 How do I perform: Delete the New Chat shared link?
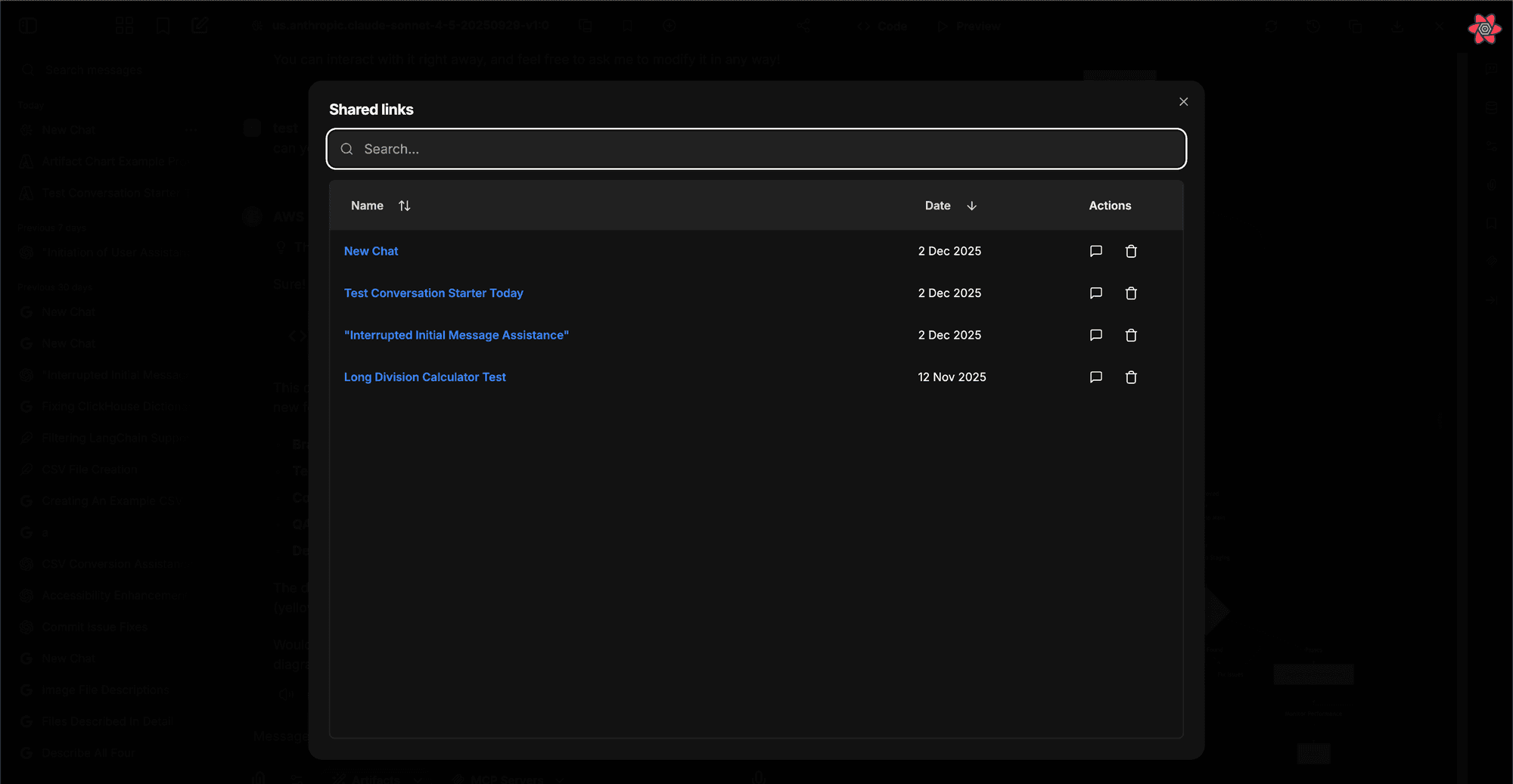[1131, 251]
